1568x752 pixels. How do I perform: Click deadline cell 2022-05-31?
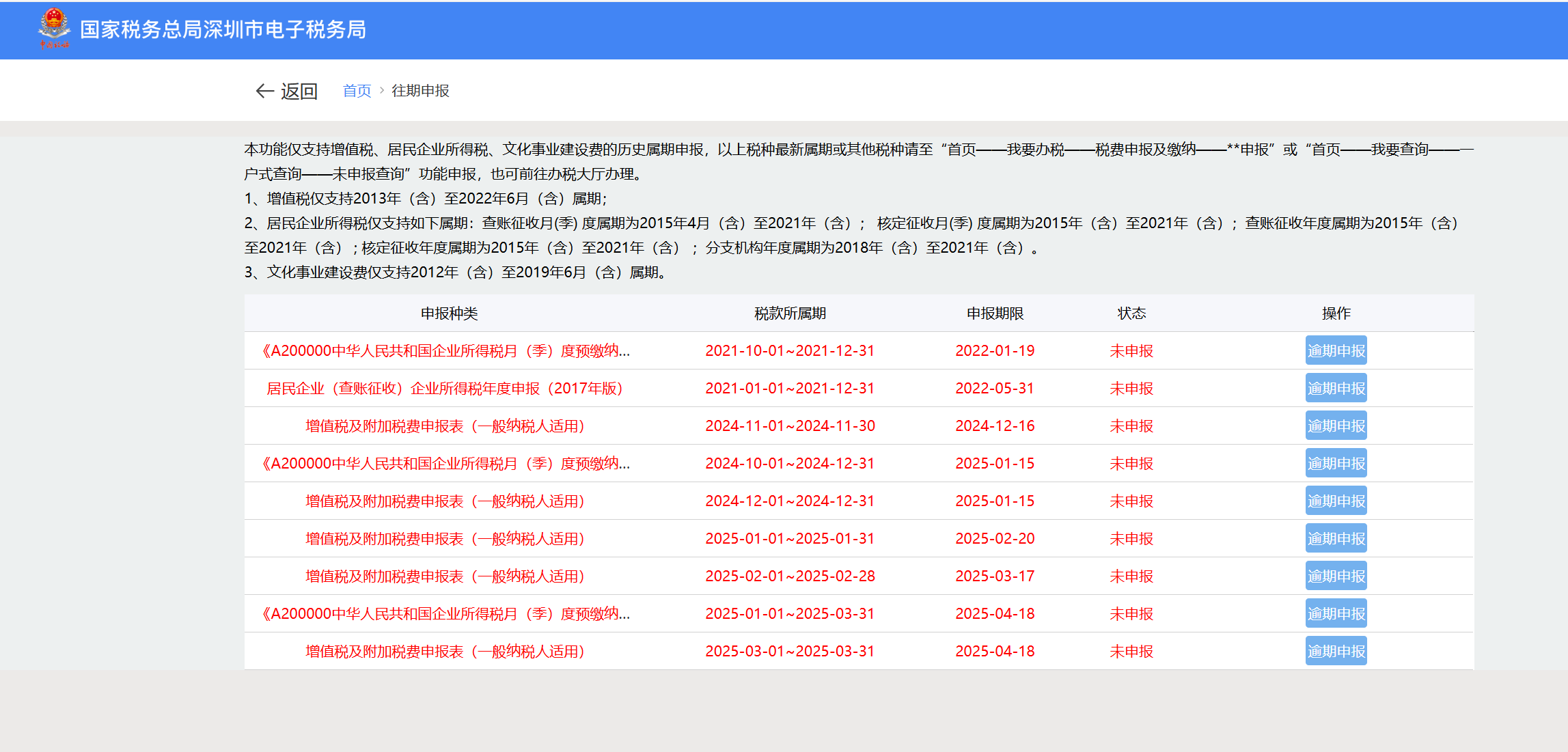click(995, 388)
